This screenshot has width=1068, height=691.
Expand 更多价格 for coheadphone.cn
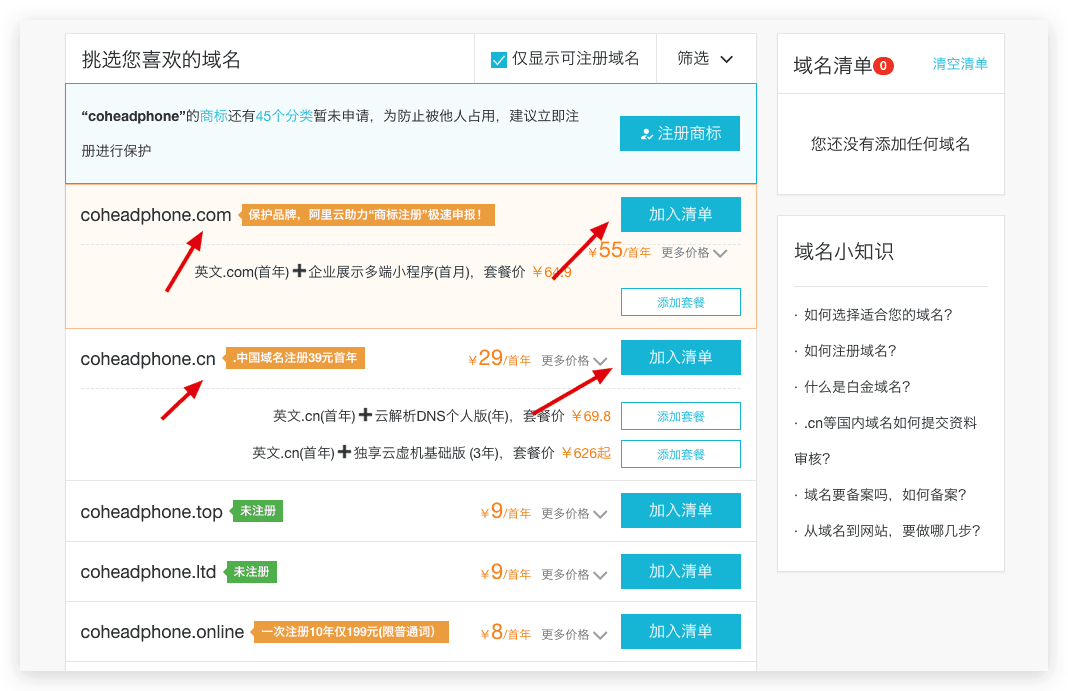click(x=574, y=360)
